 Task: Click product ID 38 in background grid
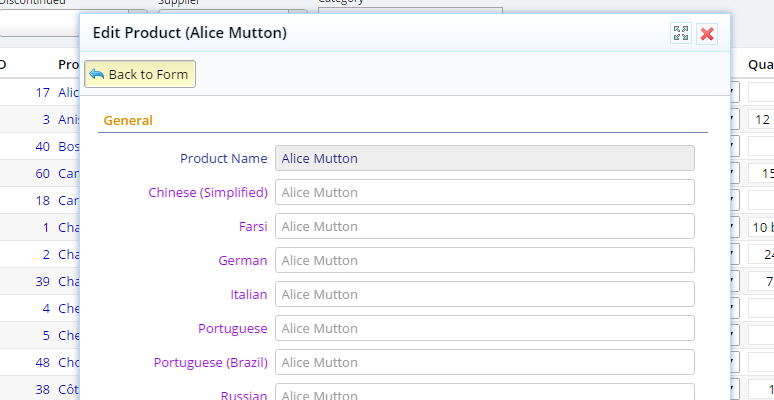tap(43, 390)
